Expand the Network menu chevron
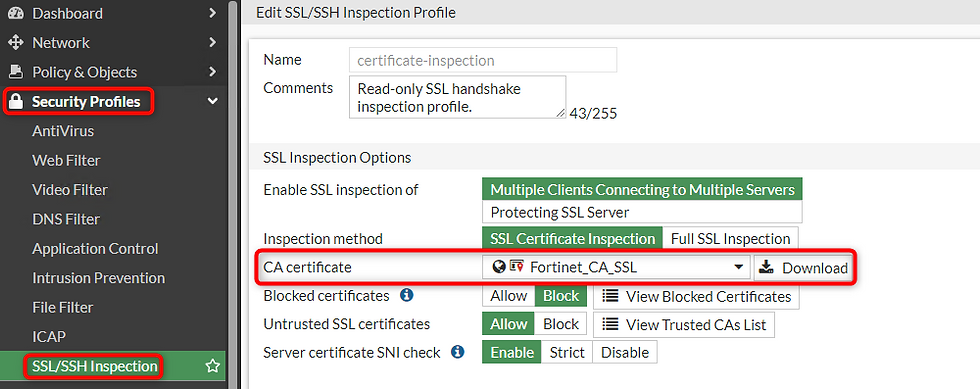This screenshot has width=980, height=389. pos(212,43)
